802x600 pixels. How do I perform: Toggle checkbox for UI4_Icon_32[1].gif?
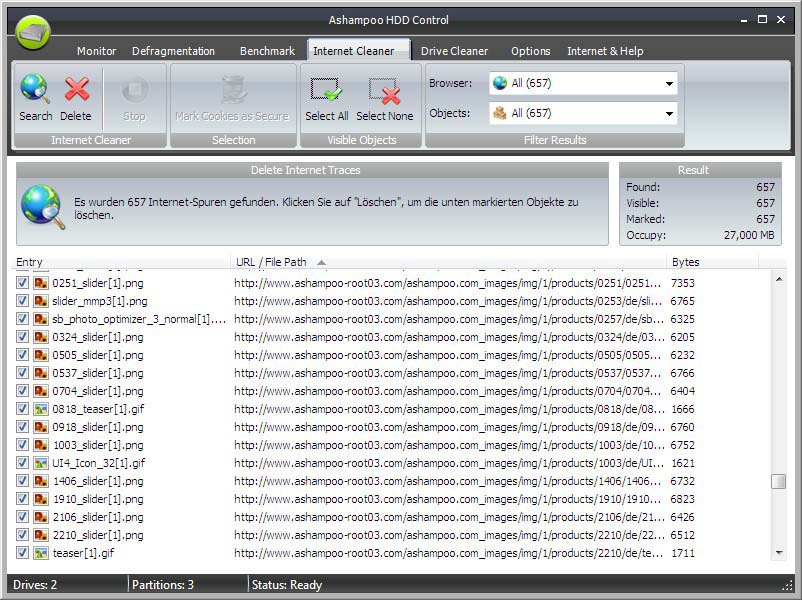(x=22, y=463)
